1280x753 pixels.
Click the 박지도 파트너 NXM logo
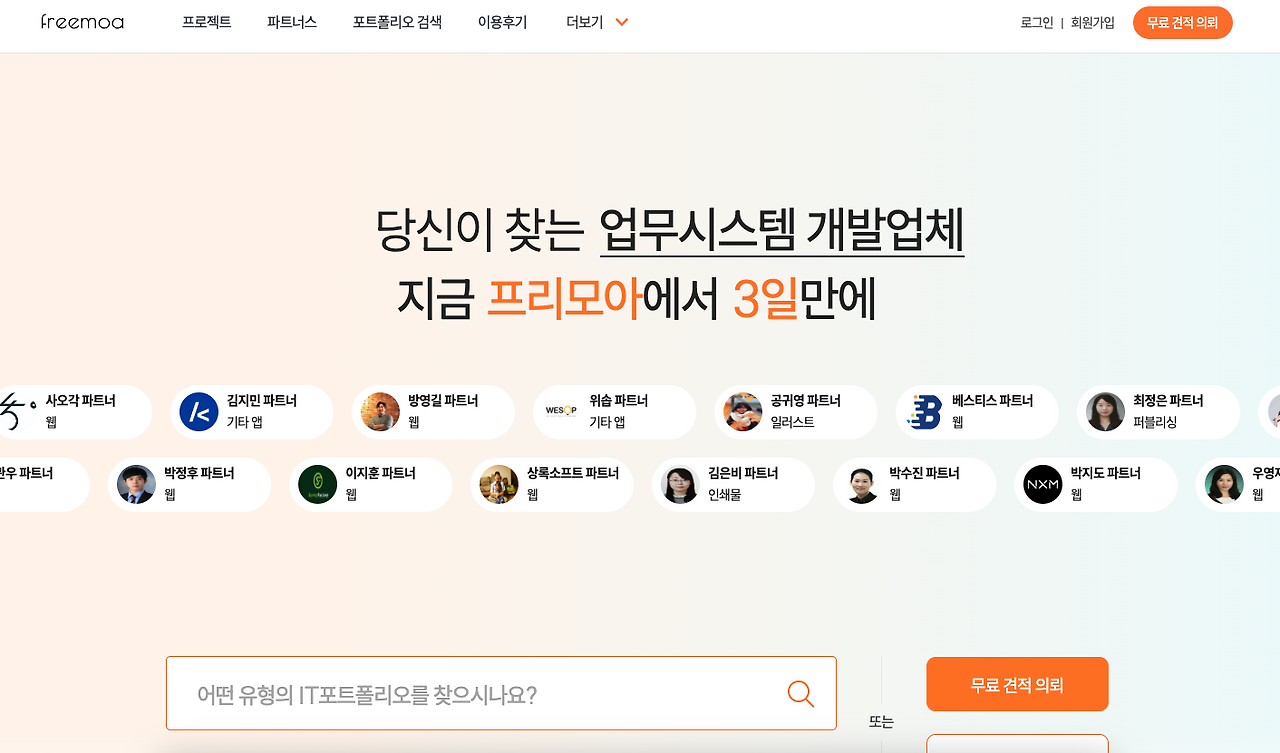(x=1043, y=484)
